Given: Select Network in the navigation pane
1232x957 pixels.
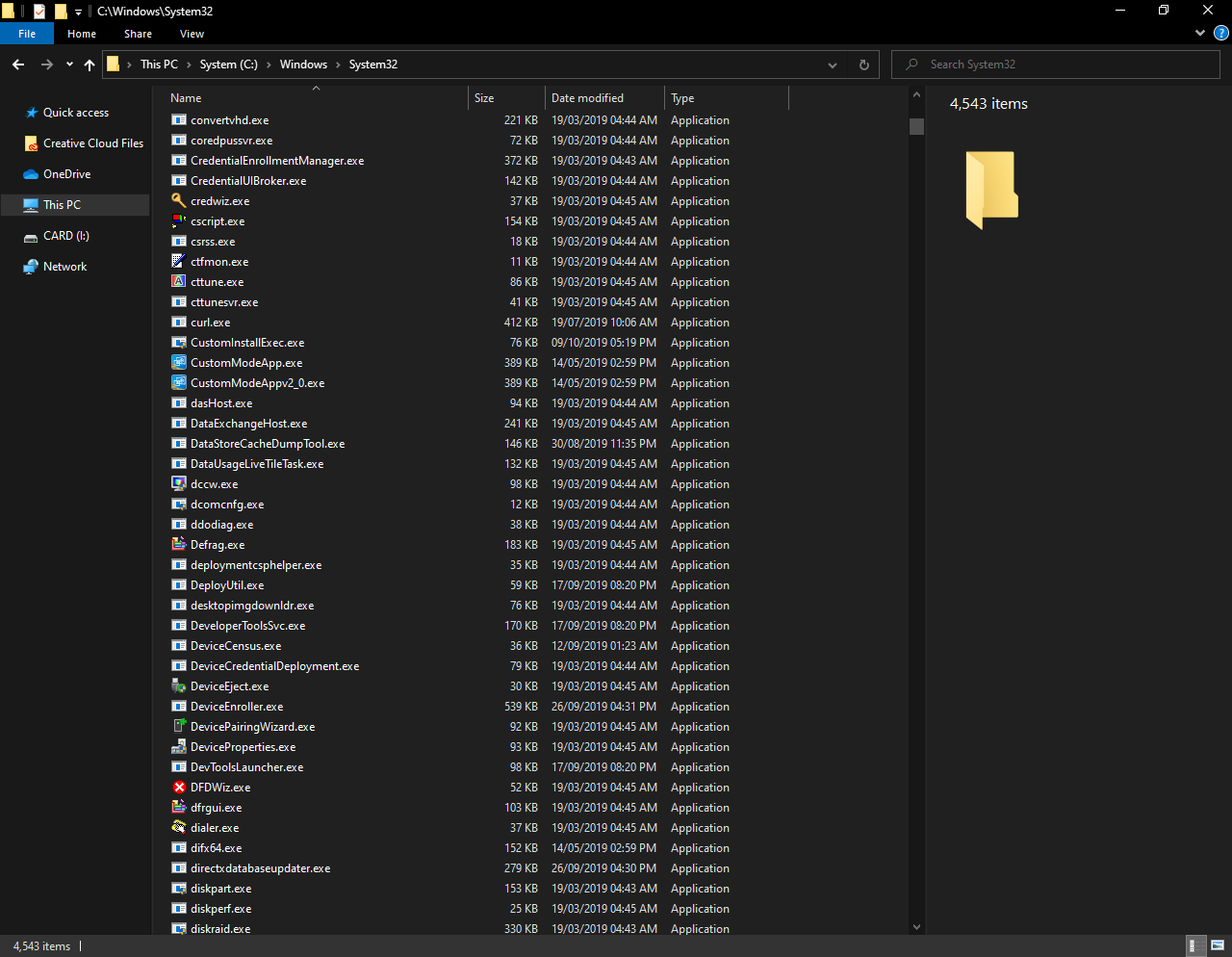Looking at the screenshot, I should pyautogui.click(x=64, y=267).
